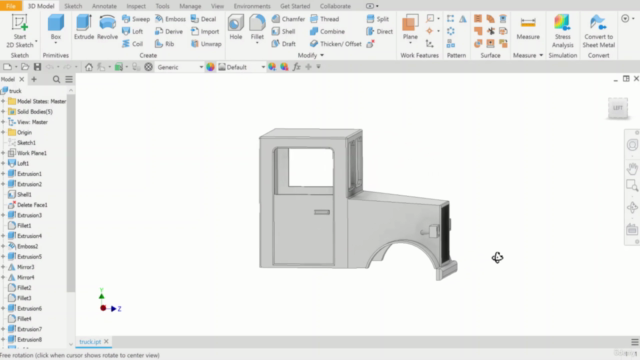Open the Inspect tab

pos(136,6)
